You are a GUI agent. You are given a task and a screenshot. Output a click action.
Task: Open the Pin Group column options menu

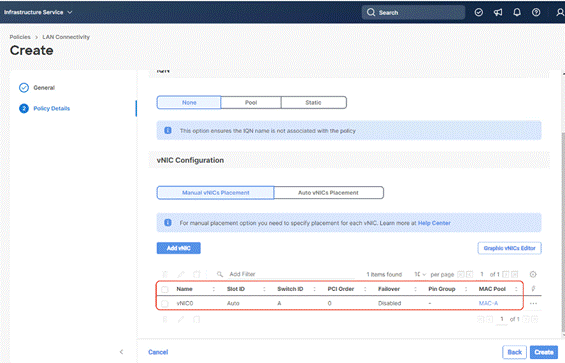pos(466,289)
